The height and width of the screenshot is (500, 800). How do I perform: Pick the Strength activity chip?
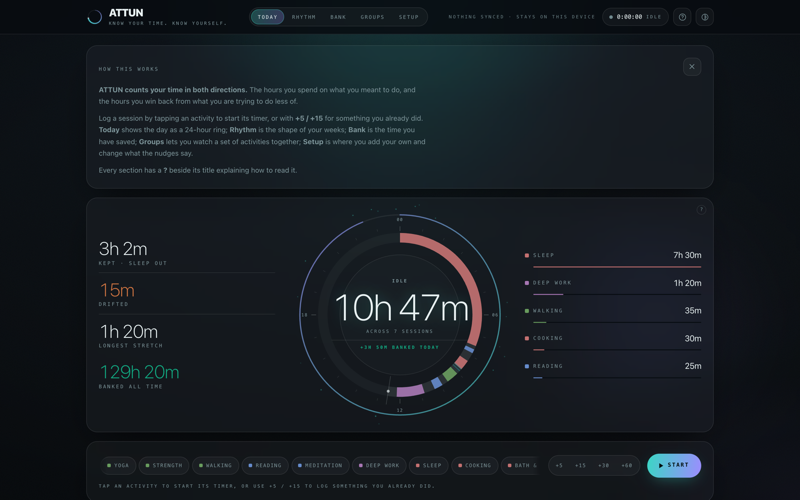(x=164, y=465)
